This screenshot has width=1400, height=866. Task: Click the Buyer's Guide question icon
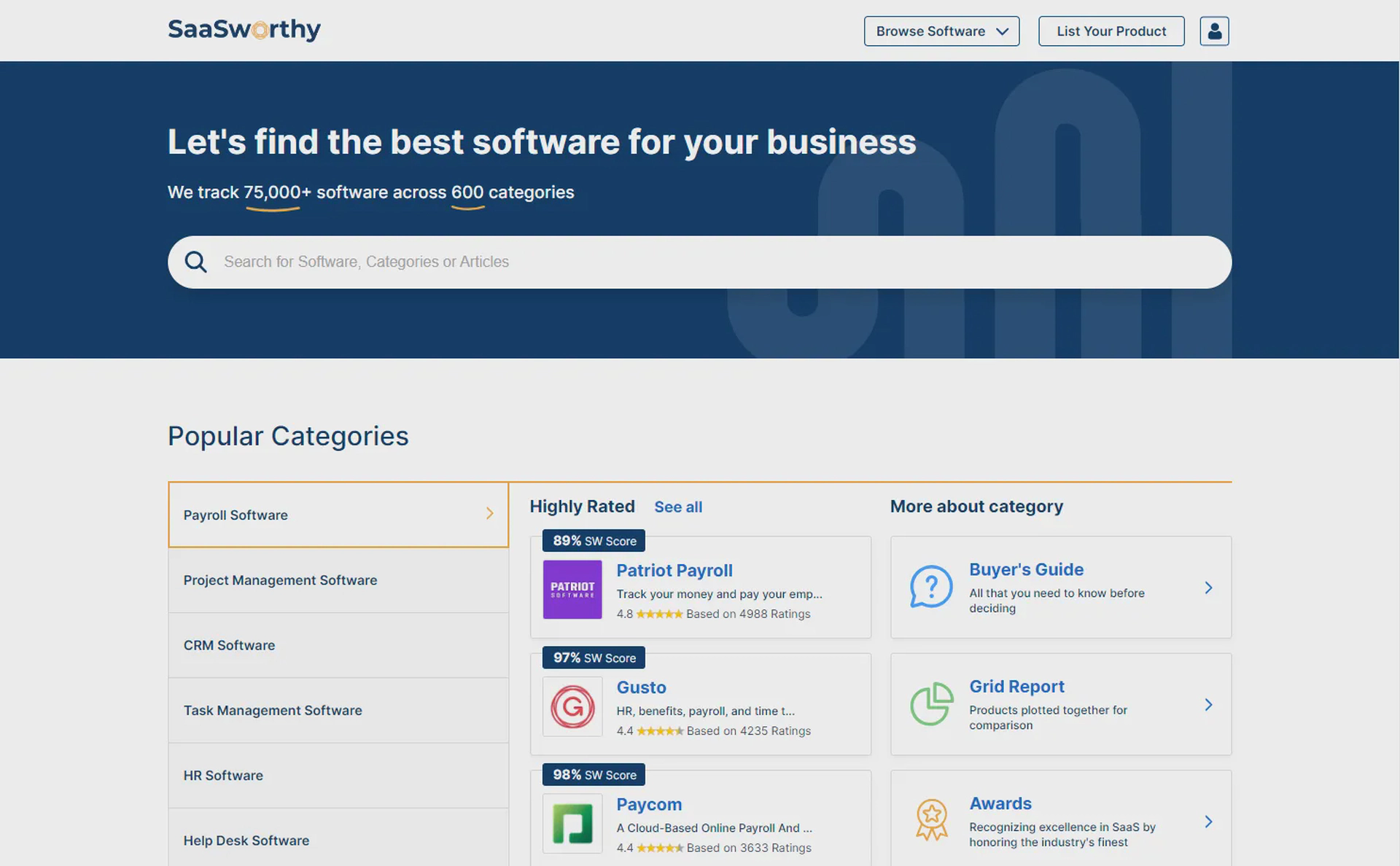click(x=931, y=587)
